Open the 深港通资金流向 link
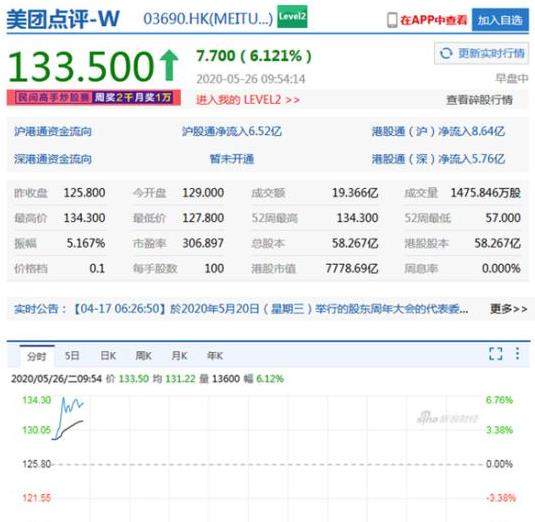The width and height of the screenshot is (535, 522). click(53, 159)
